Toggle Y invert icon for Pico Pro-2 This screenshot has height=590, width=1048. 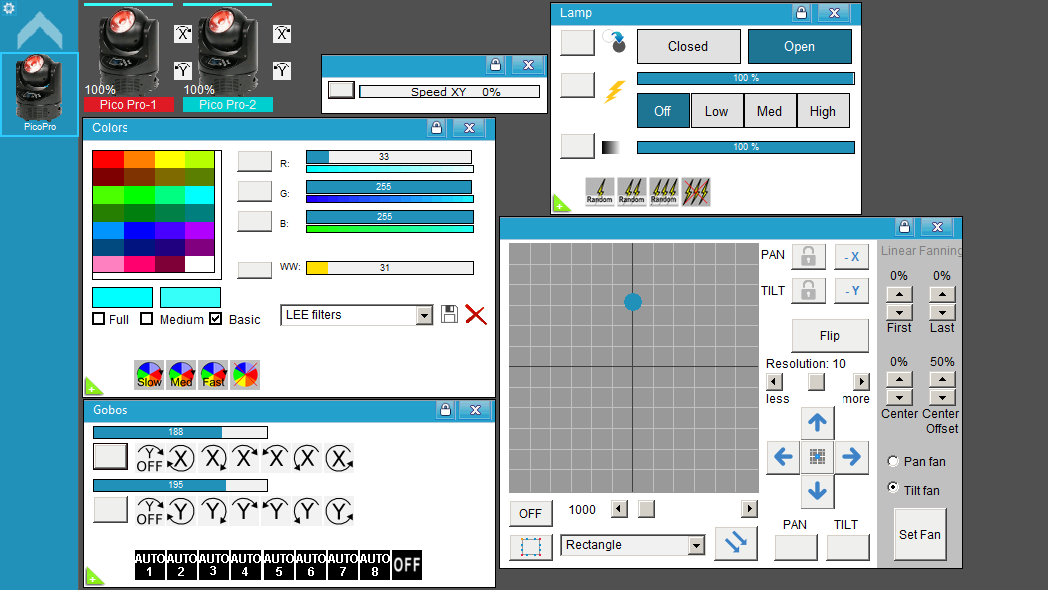[282, 70]
